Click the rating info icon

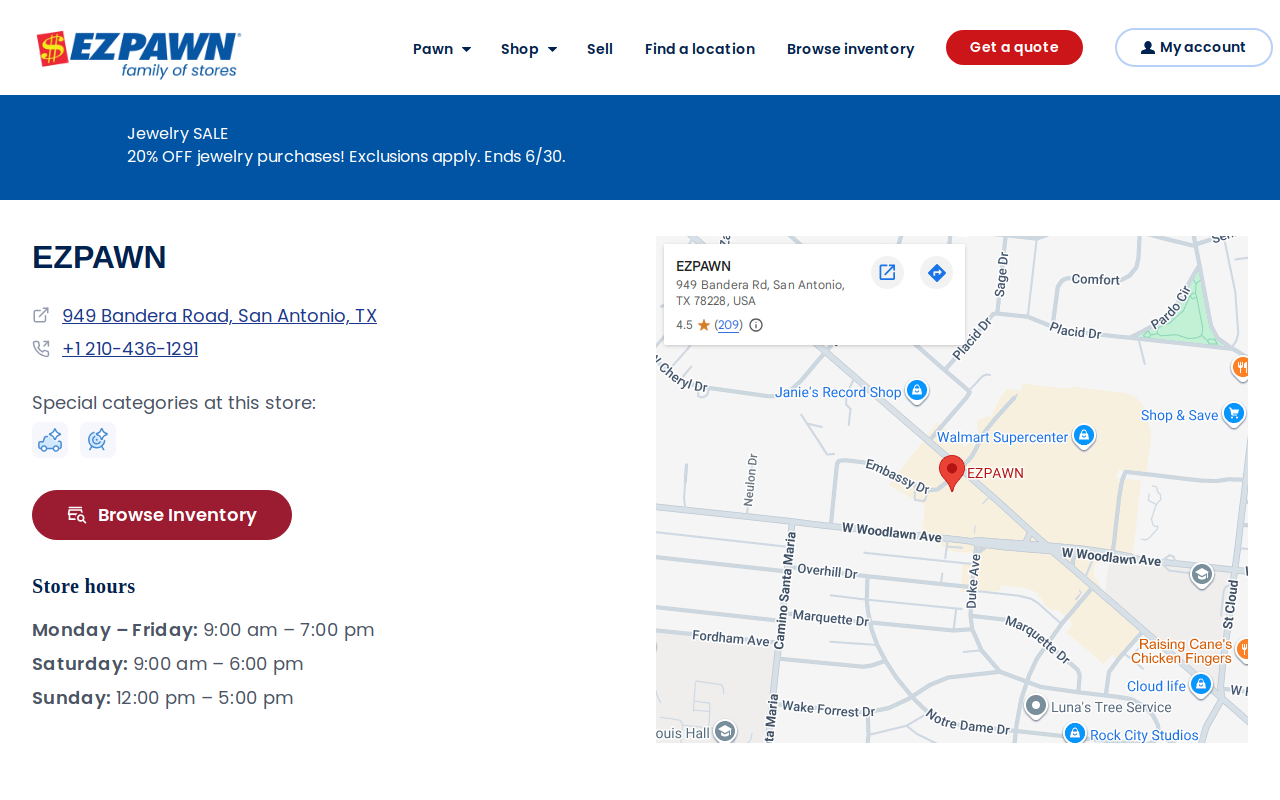coord(756,325)
